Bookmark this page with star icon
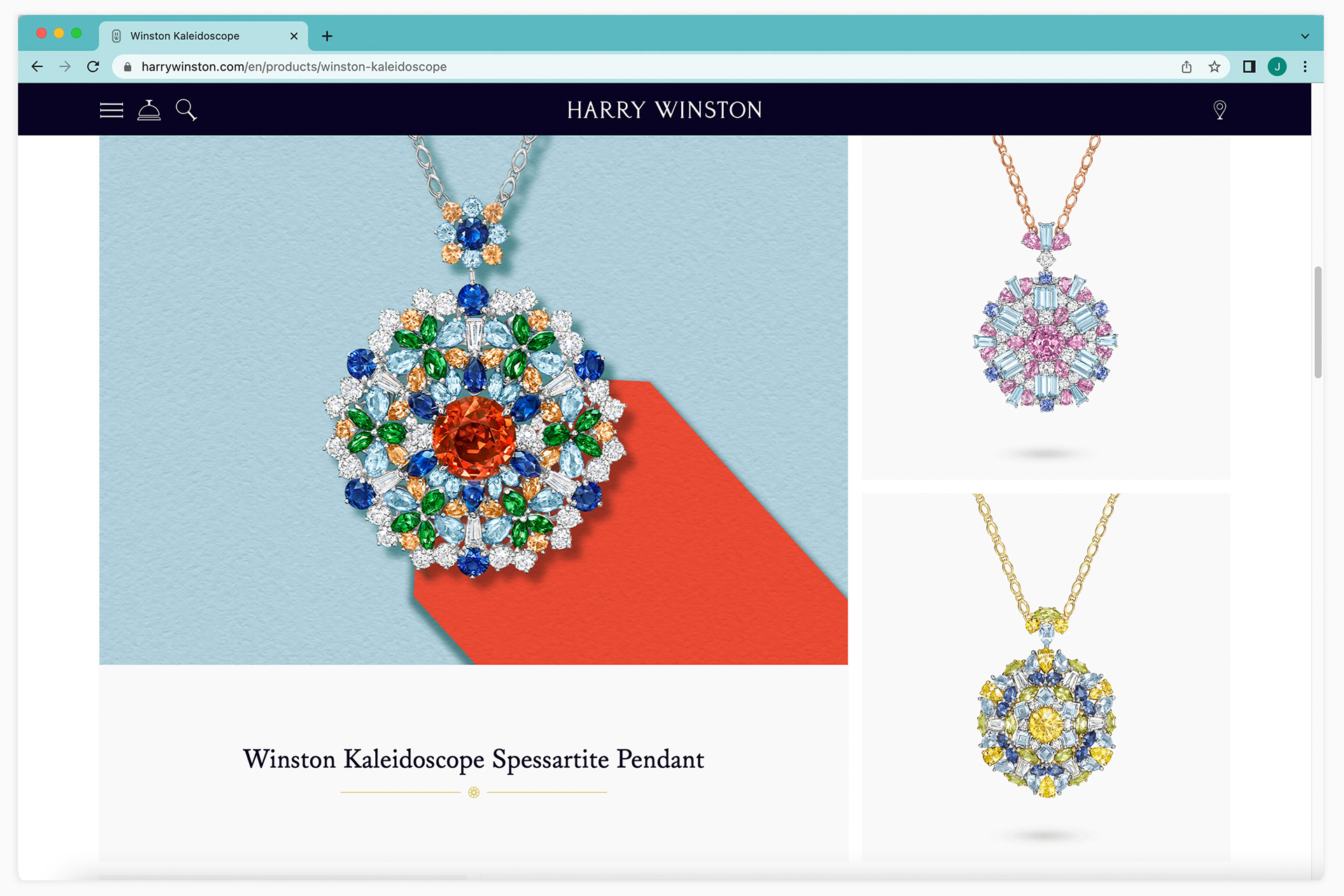The height and width of the screenshot is (896, 1344). (1214, 66)
